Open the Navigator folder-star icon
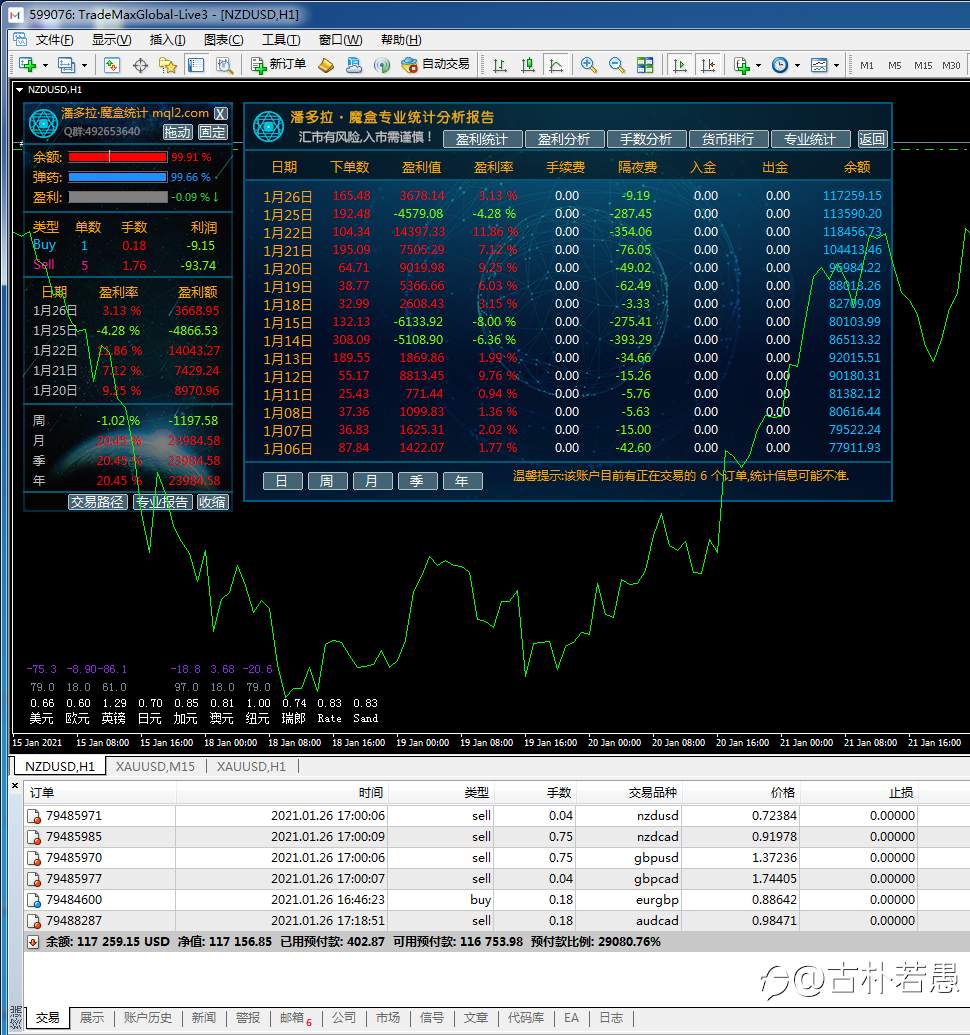This screenshot has width=970, height=1035. tap(168, 65)
